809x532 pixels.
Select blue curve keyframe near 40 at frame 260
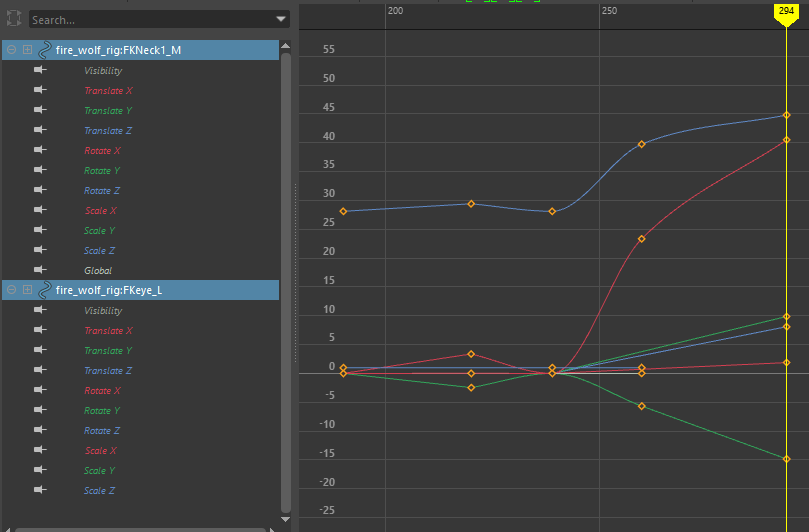point(642,144)
